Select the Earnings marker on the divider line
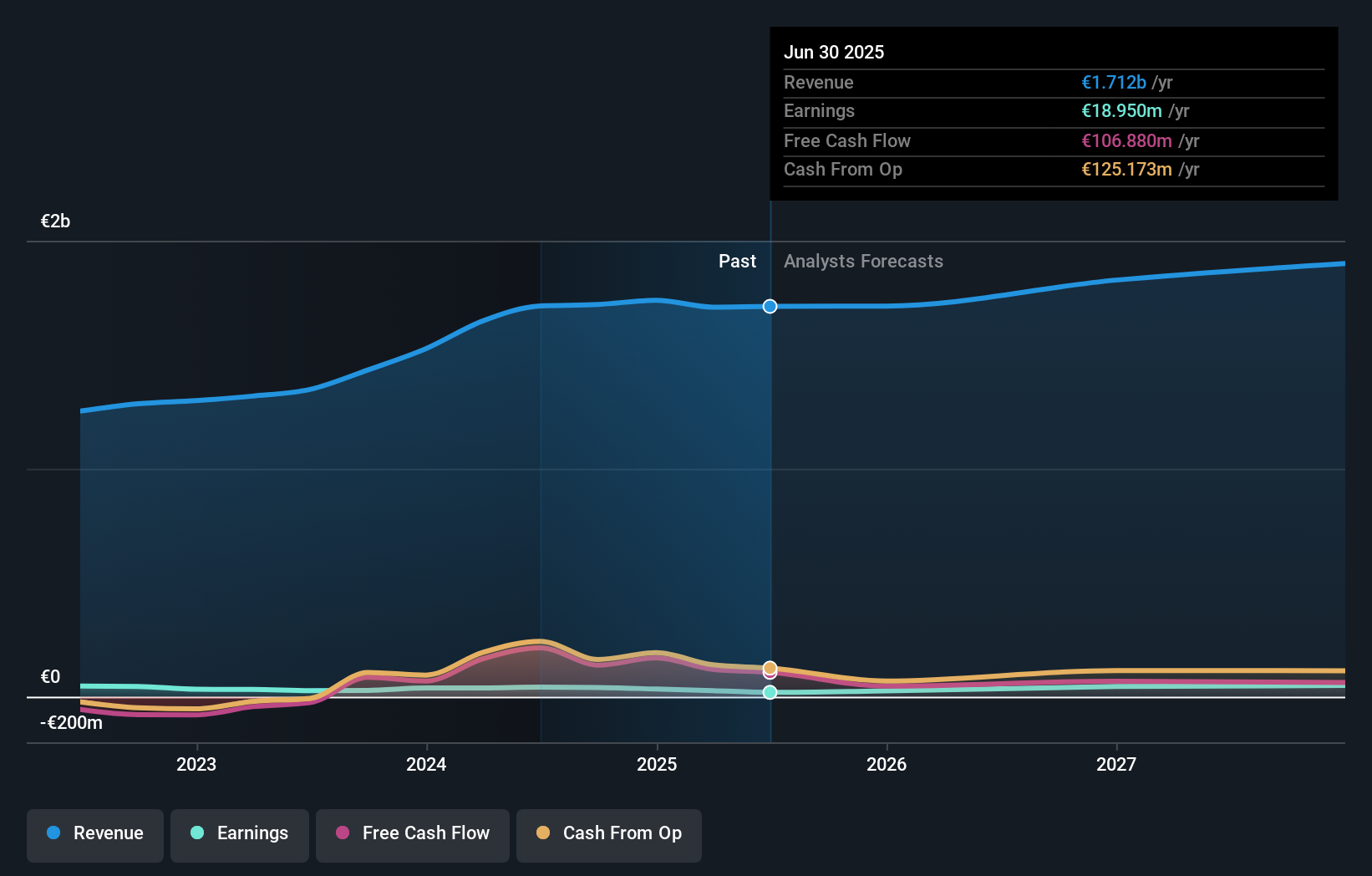 point(769,692)
